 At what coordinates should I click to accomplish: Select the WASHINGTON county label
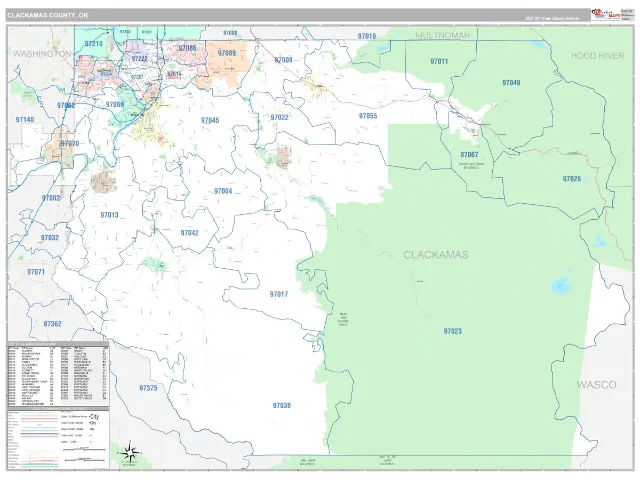pyautogui.click(x=42, y=54)
